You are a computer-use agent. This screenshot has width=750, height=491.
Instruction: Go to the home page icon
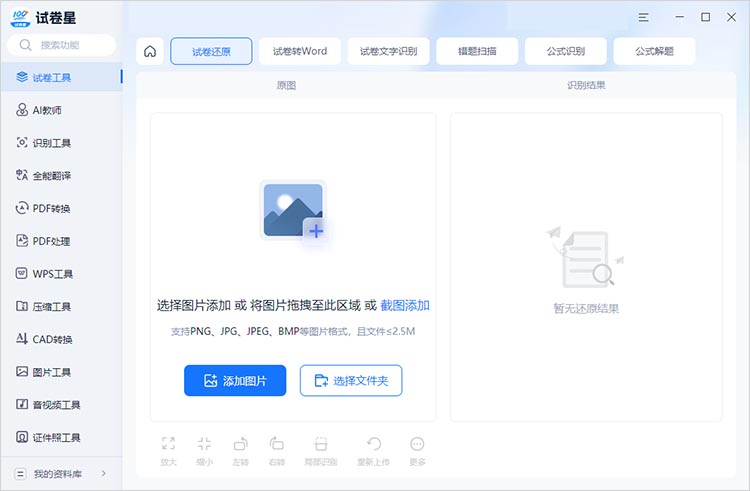coord(150,51)
